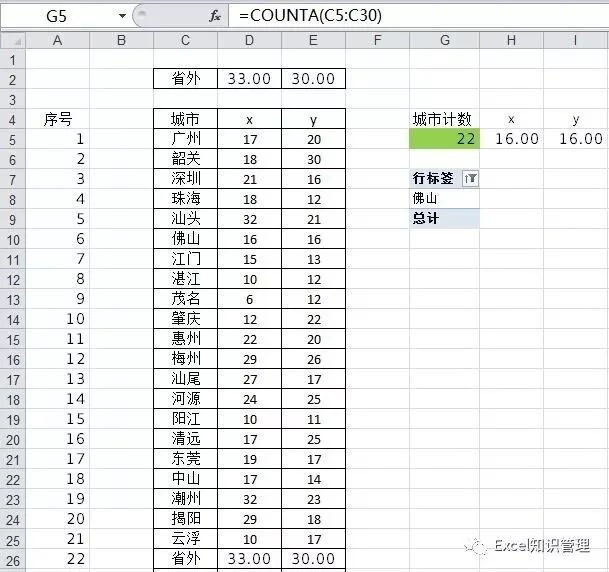Select the city cell 汕尾

pos(185,379)
